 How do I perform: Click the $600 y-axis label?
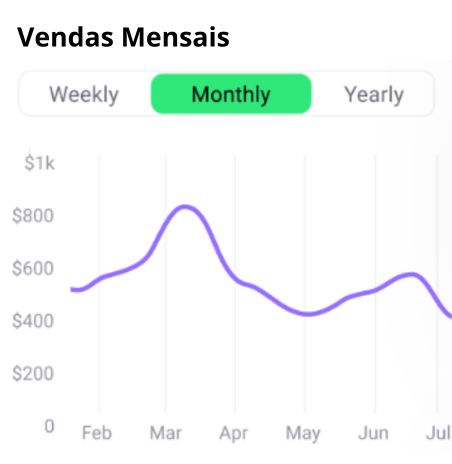click(33, 268)
